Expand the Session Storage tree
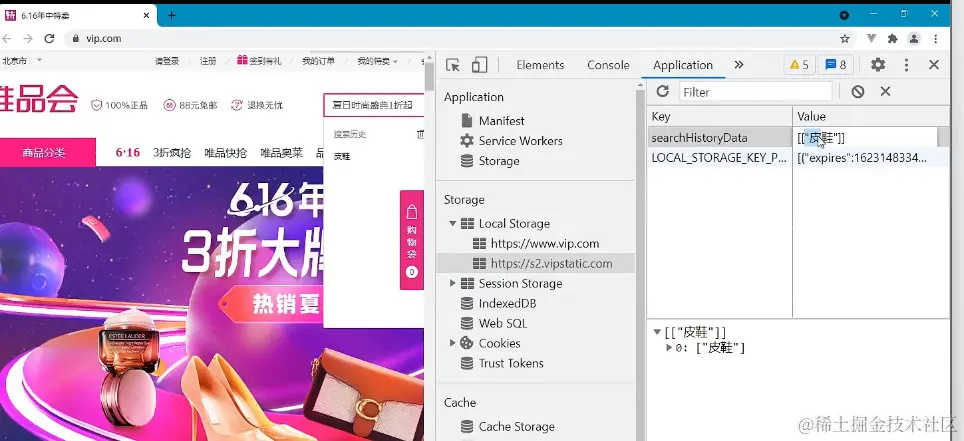Image resolution: width=964 pixels, height=441 pixels. [x=453, y=283]
